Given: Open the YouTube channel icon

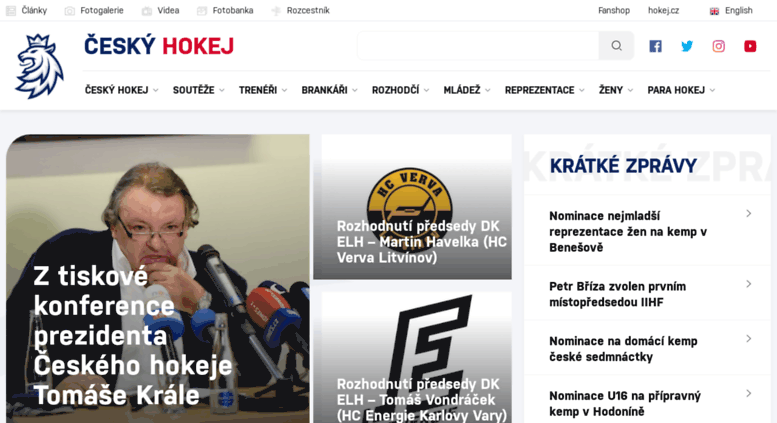Looking at the screenshot, I should point(750,46).
